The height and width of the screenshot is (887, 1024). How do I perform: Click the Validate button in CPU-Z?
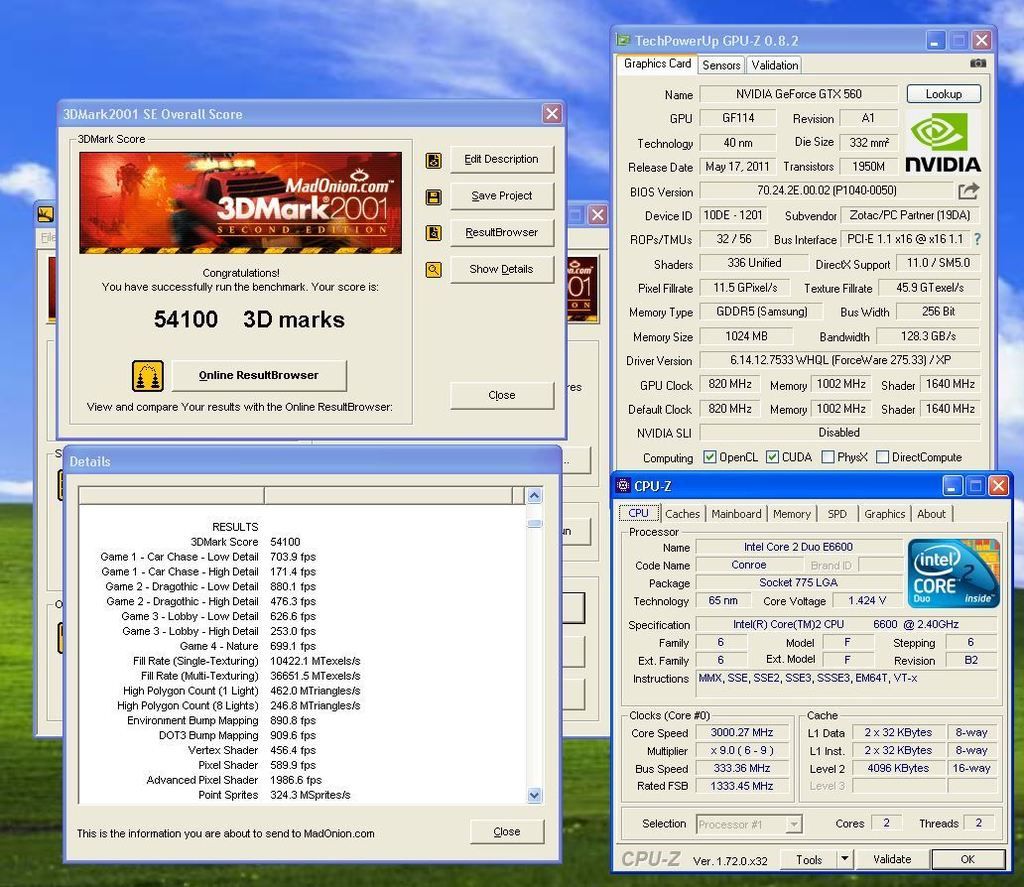pos(892,859)
